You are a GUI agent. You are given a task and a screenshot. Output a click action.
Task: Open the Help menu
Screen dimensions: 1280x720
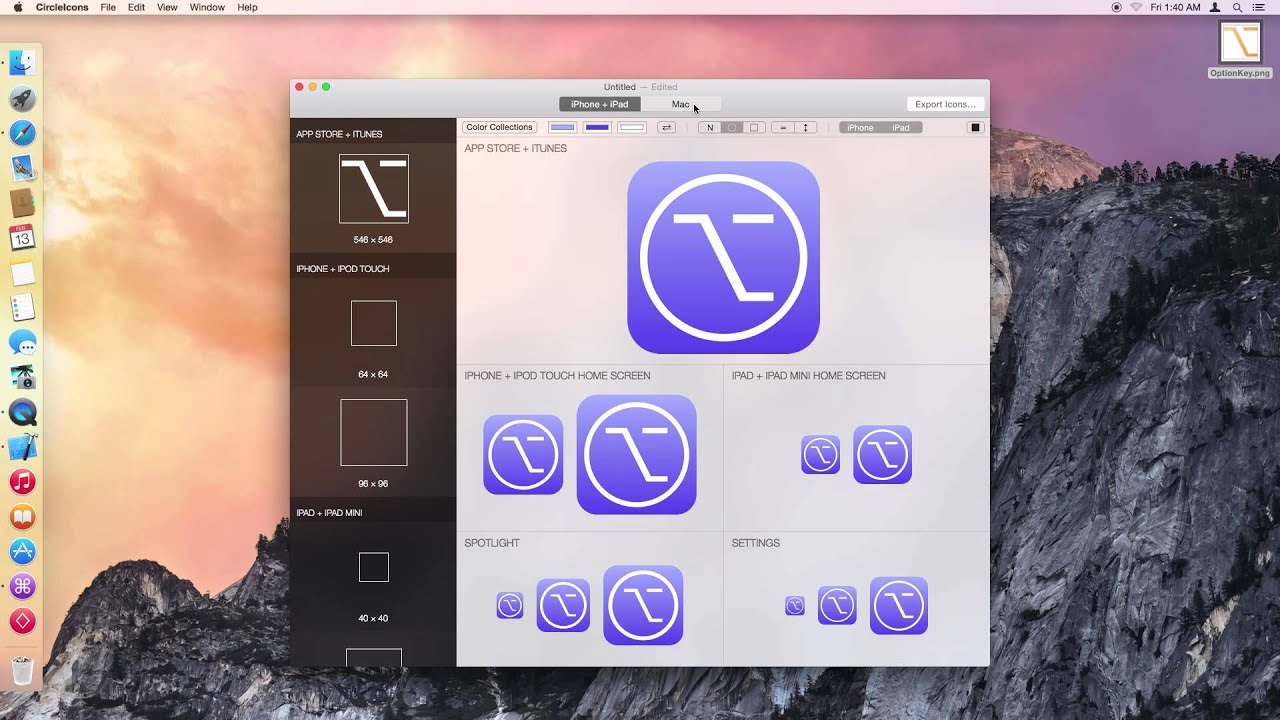[247, 7]
